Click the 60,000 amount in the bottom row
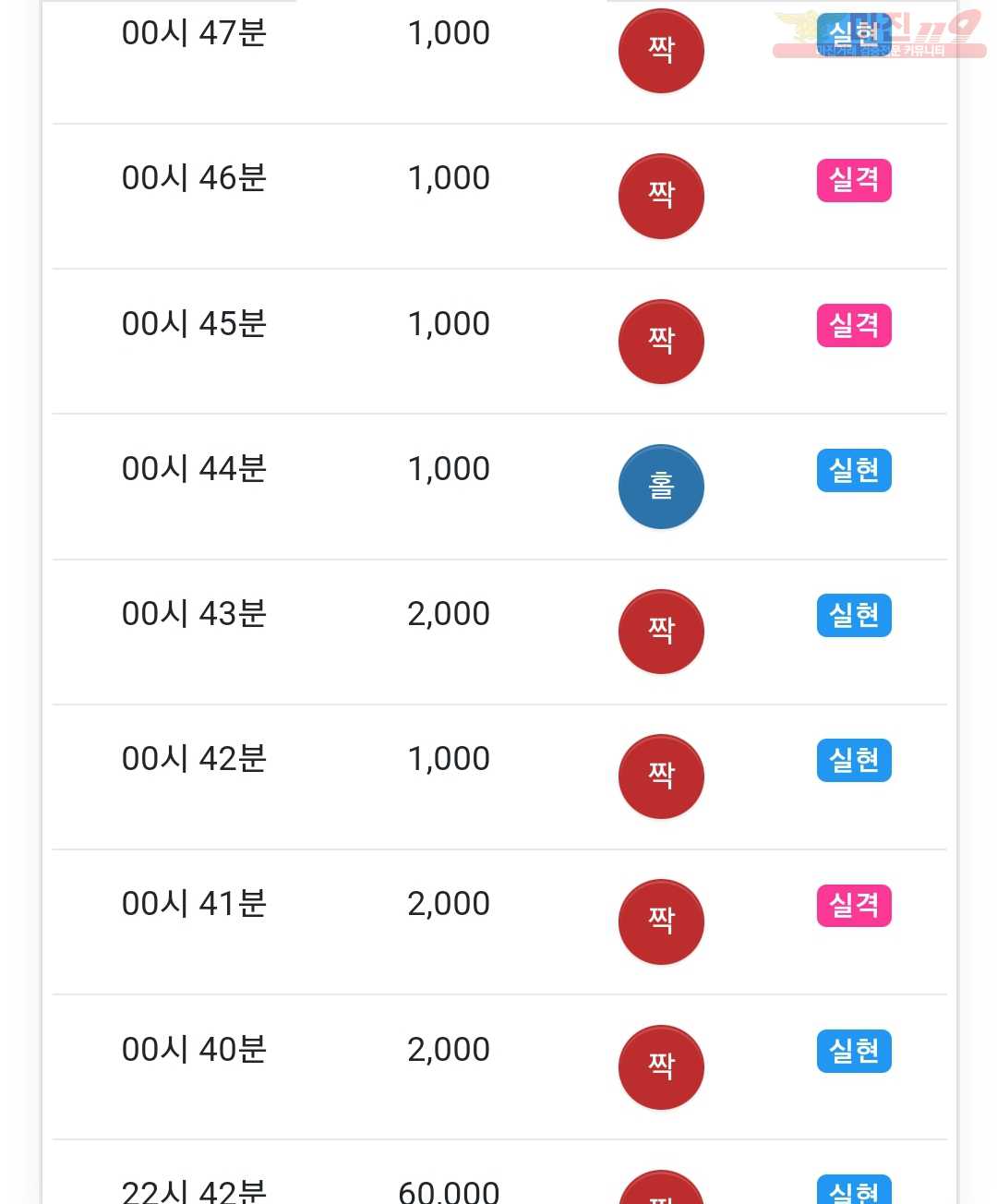The height and width of the screenshot is (1204, 997). point(449,1191)
